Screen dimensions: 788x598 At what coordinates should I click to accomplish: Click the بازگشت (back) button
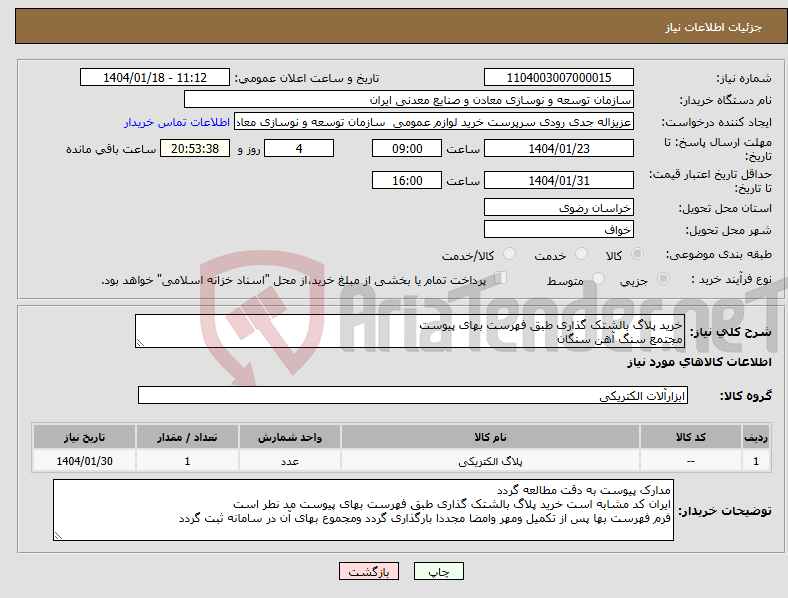coord(369,571)
